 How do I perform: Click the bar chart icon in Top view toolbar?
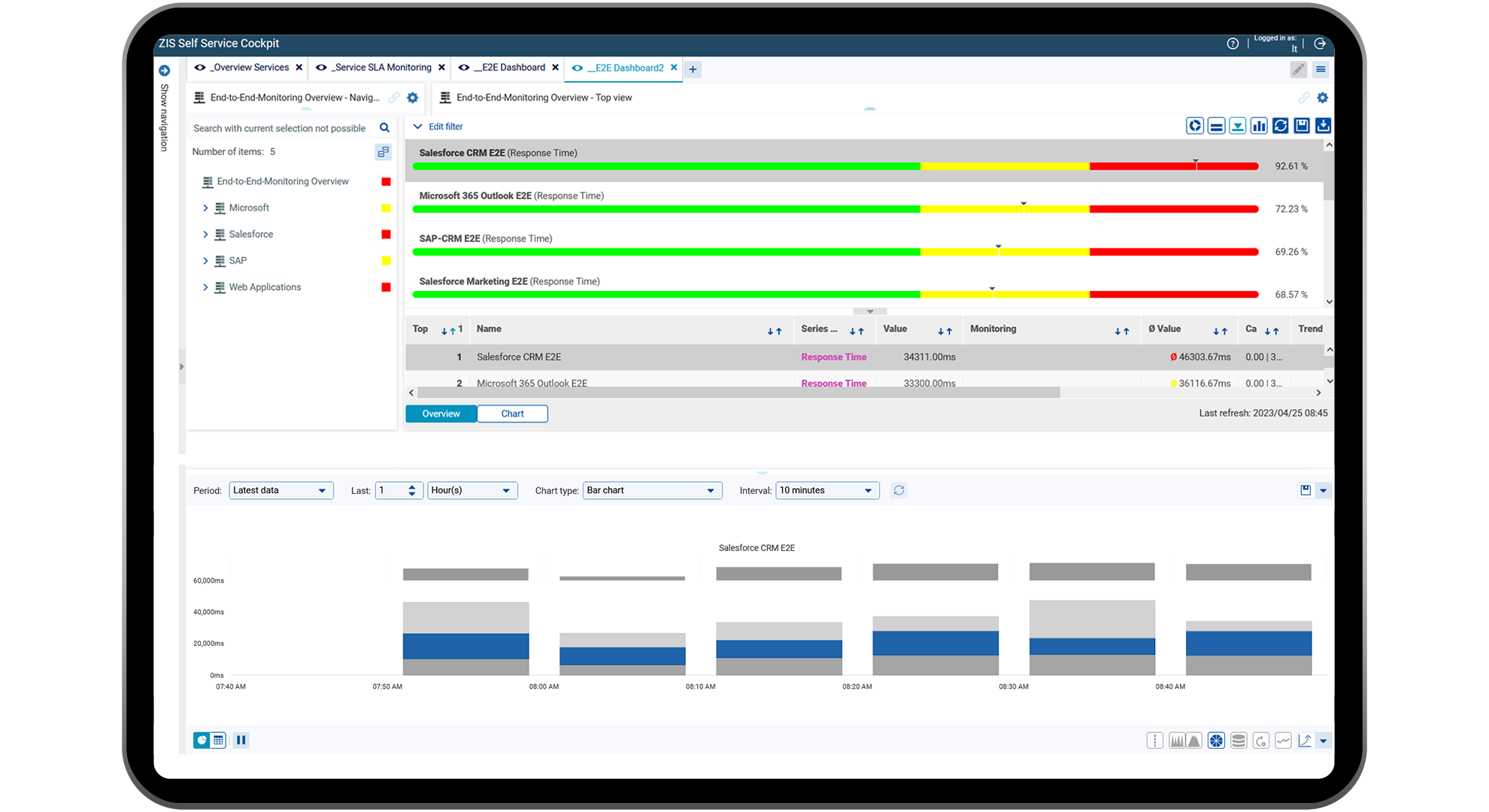1259,126
